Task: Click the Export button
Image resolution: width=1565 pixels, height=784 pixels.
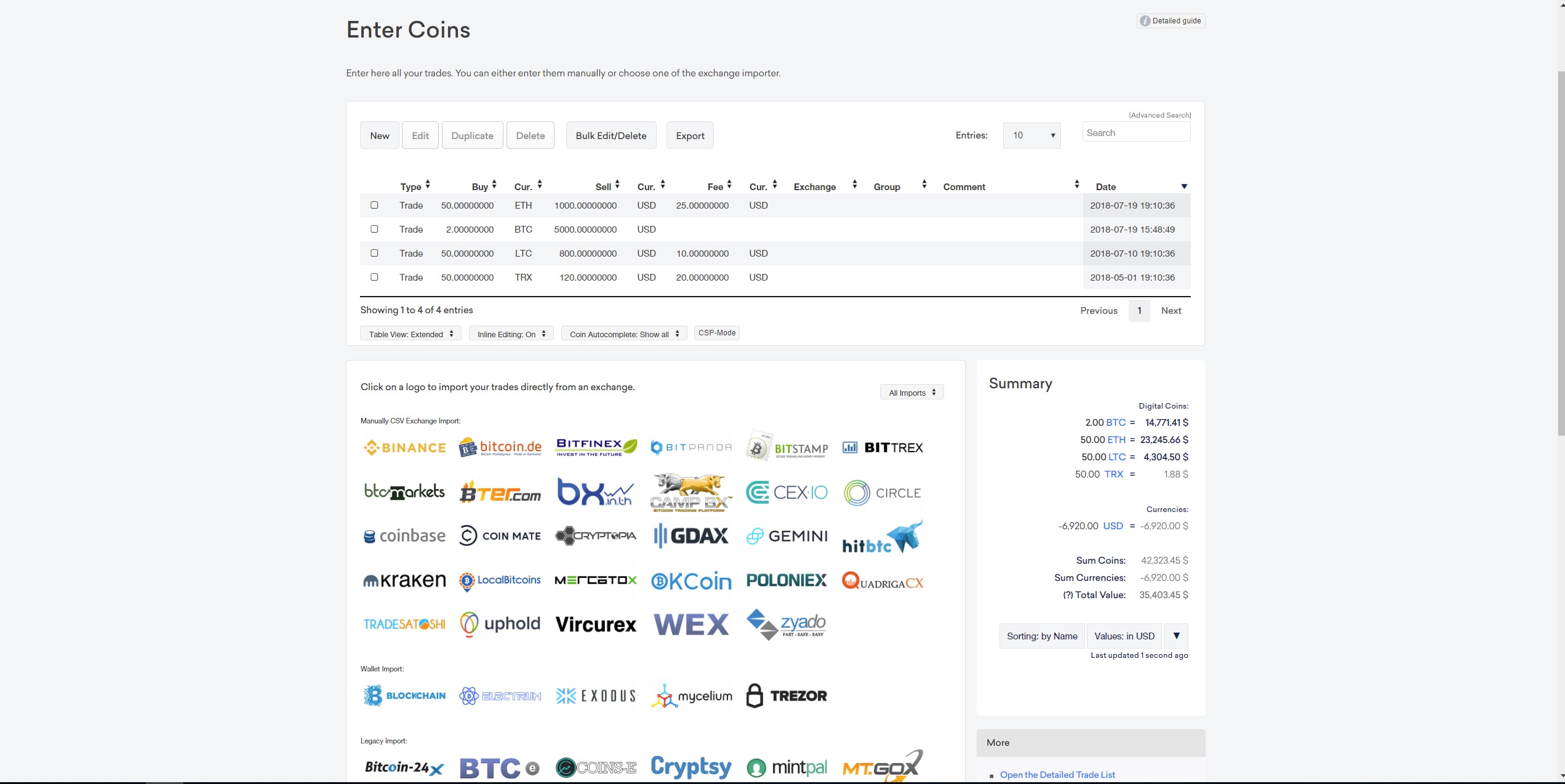Action: [x=690, y=135]
